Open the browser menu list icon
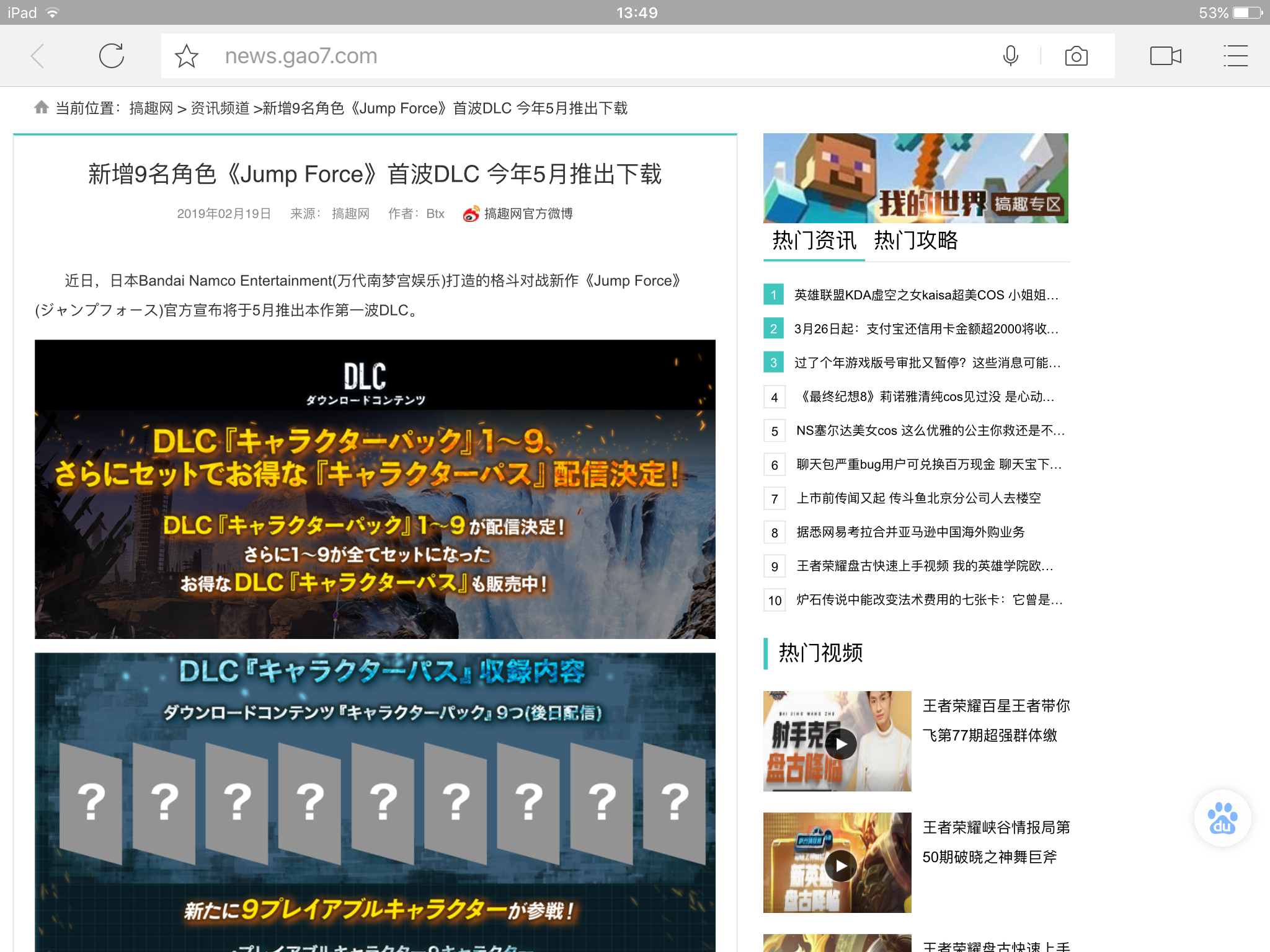Viewport: 1270px width, 952px height. pyautogui.click(x=1235, y=56)
